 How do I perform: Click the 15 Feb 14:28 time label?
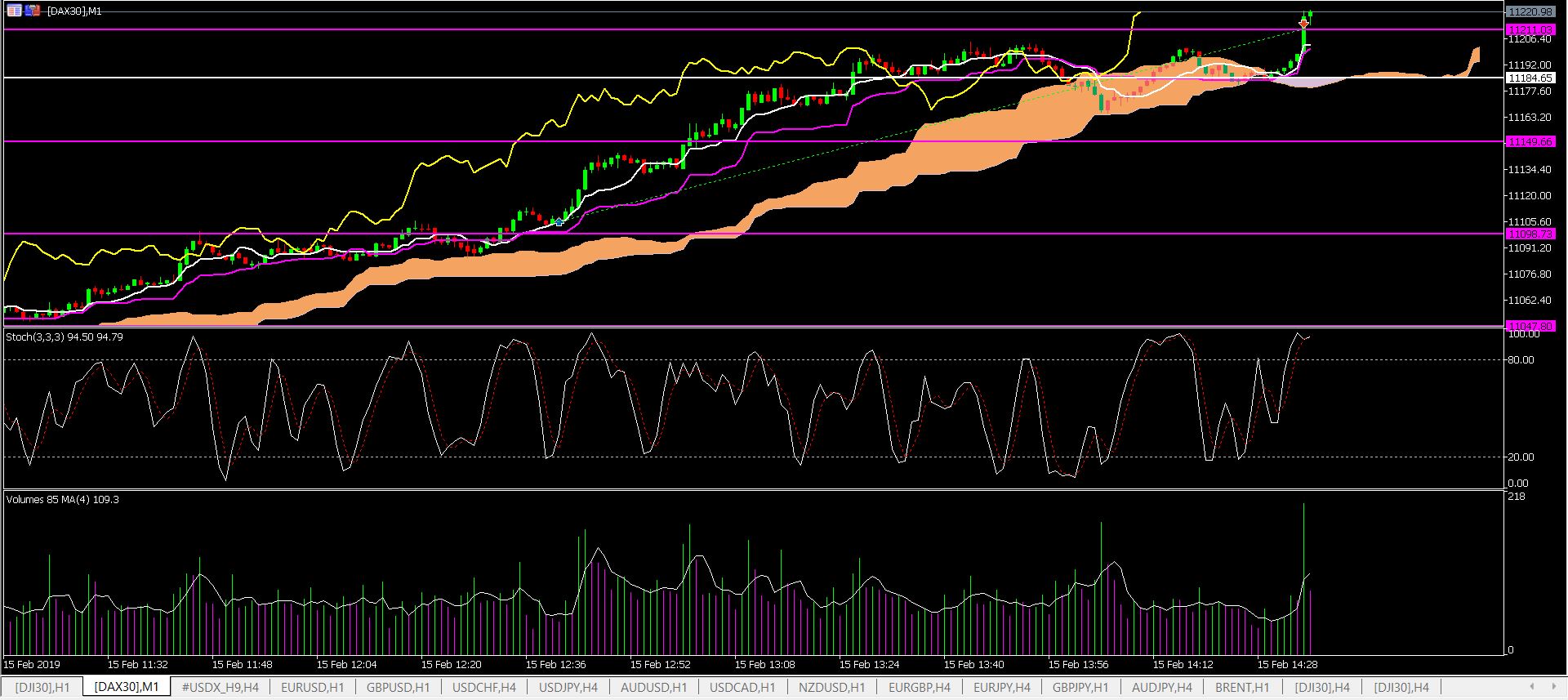click(x=1288, y=665)
